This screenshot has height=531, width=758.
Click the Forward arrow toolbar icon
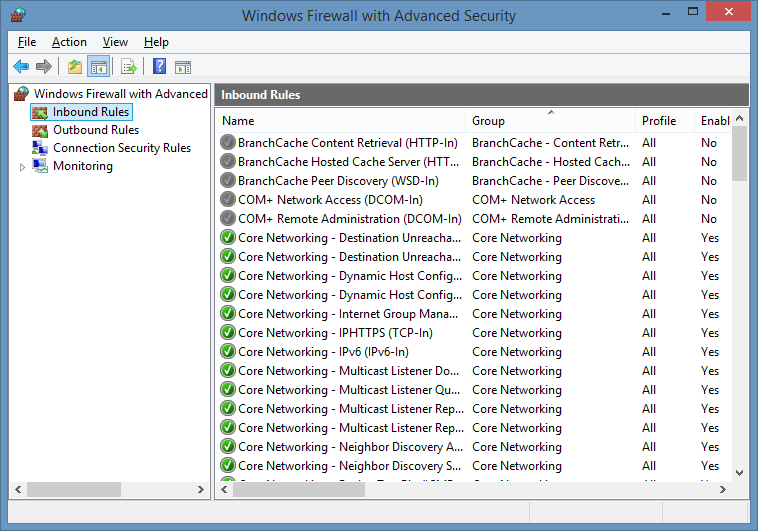44,66
